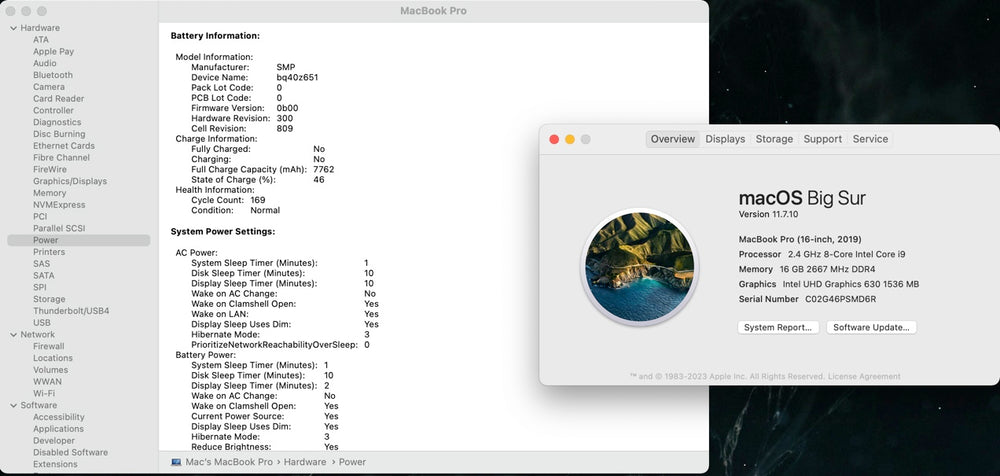Viewport: 1000px width, 476px height.
Task: Select SAS in the sidebar
Action: tap(41, 264)
